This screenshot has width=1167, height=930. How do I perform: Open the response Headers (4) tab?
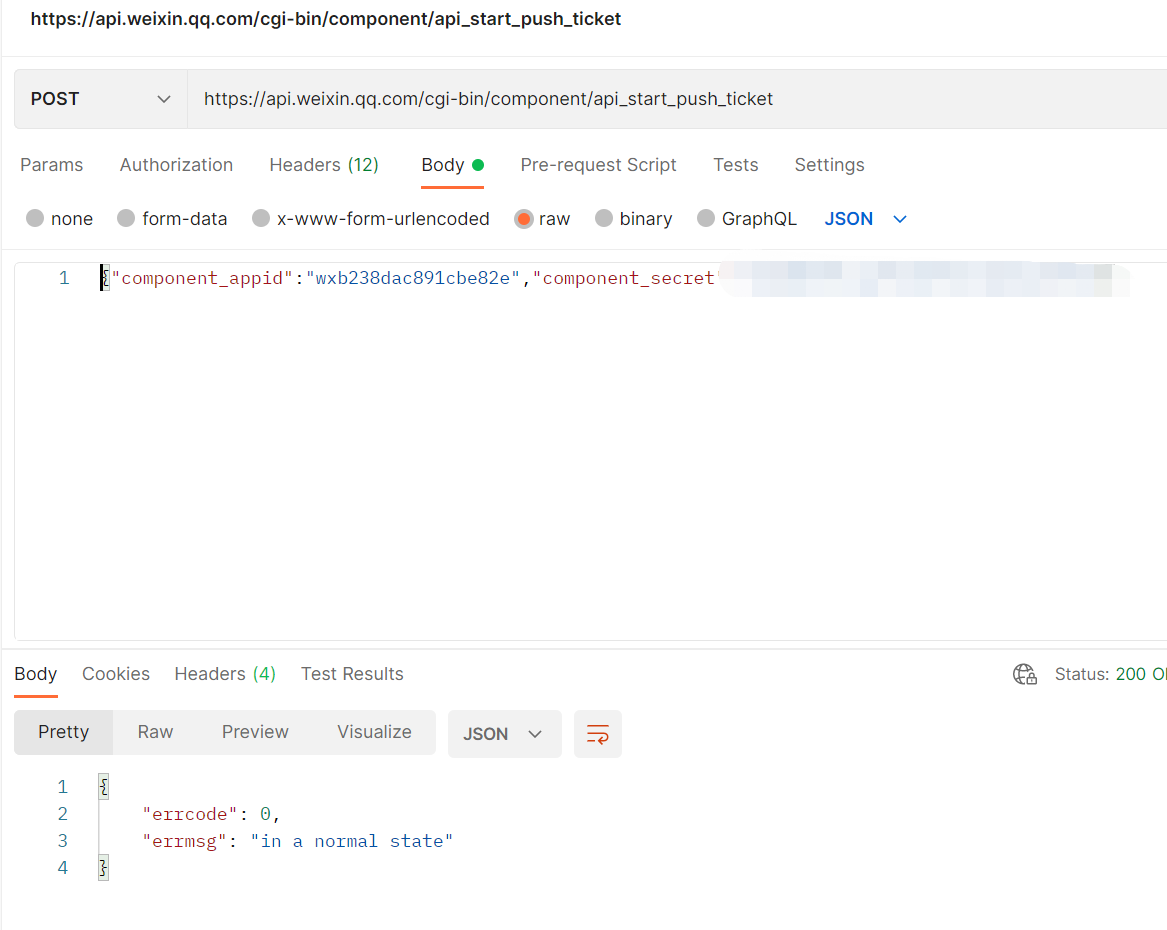point(226,674)
